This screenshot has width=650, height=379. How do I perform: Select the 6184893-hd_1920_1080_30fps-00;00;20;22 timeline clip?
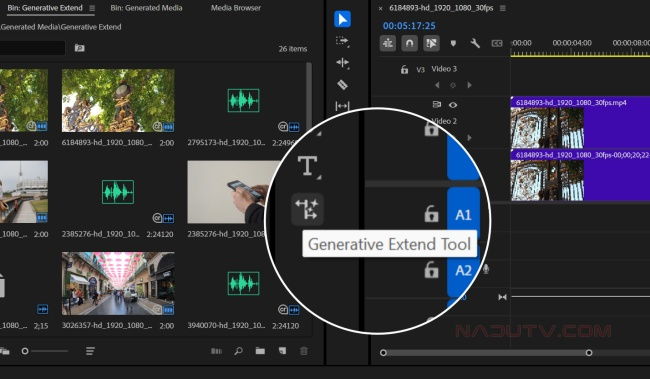pos(580,175)
